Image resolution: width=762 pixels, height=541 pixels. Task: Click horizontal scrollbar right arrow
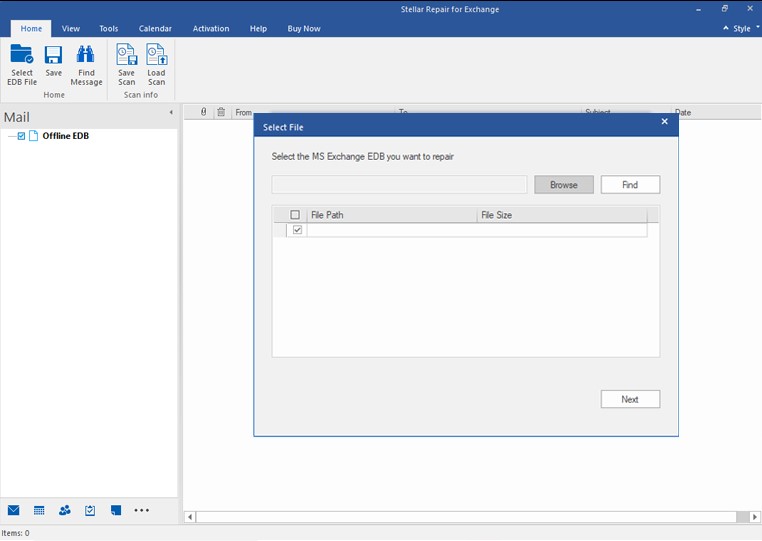pyautogui.click(x=755, y=517)
